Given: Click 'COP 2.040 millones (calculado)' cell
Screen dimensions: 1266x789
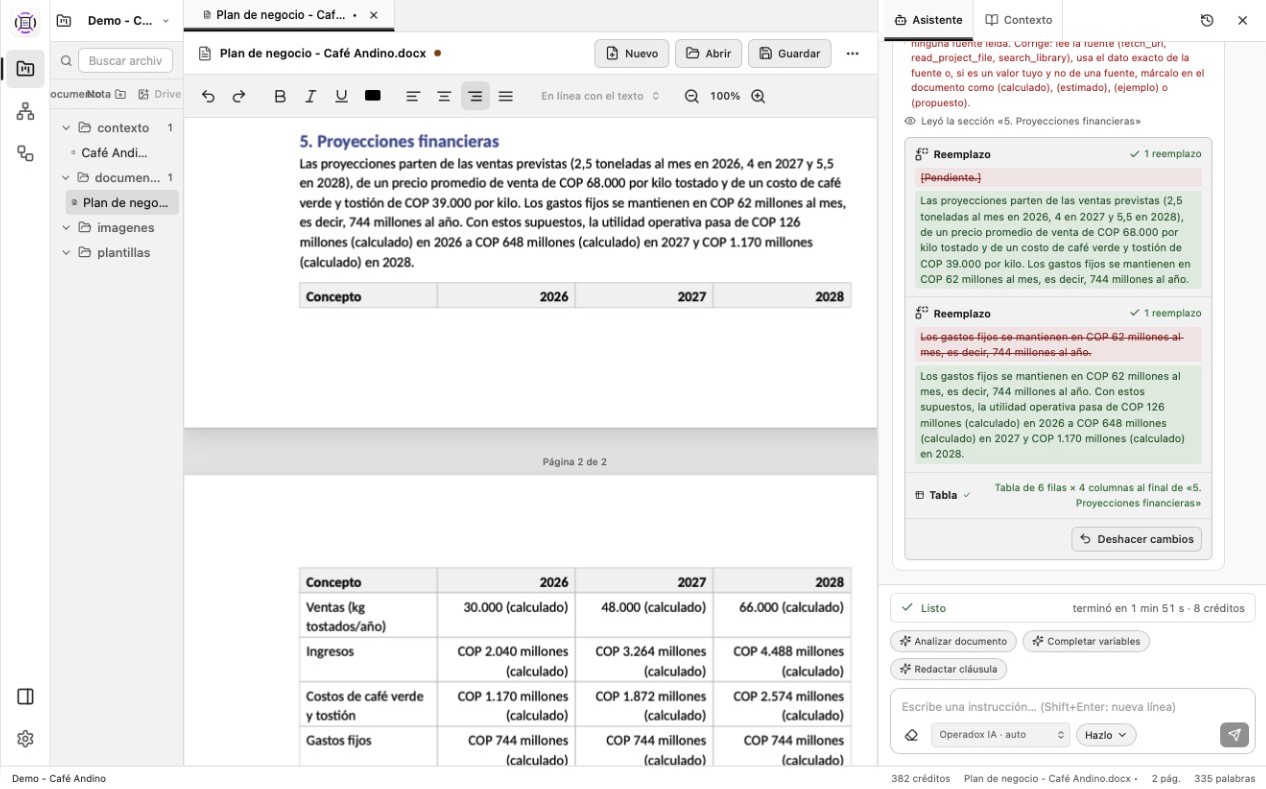Looking at the screenshot, I should (x=506, y=661).
